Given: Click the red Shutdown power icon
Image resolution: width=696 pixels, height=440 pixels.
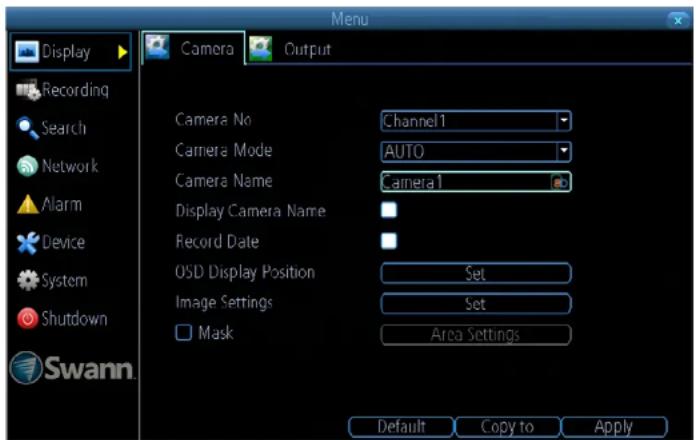Looking at the screenshot, I should click(x=28, y=319).
